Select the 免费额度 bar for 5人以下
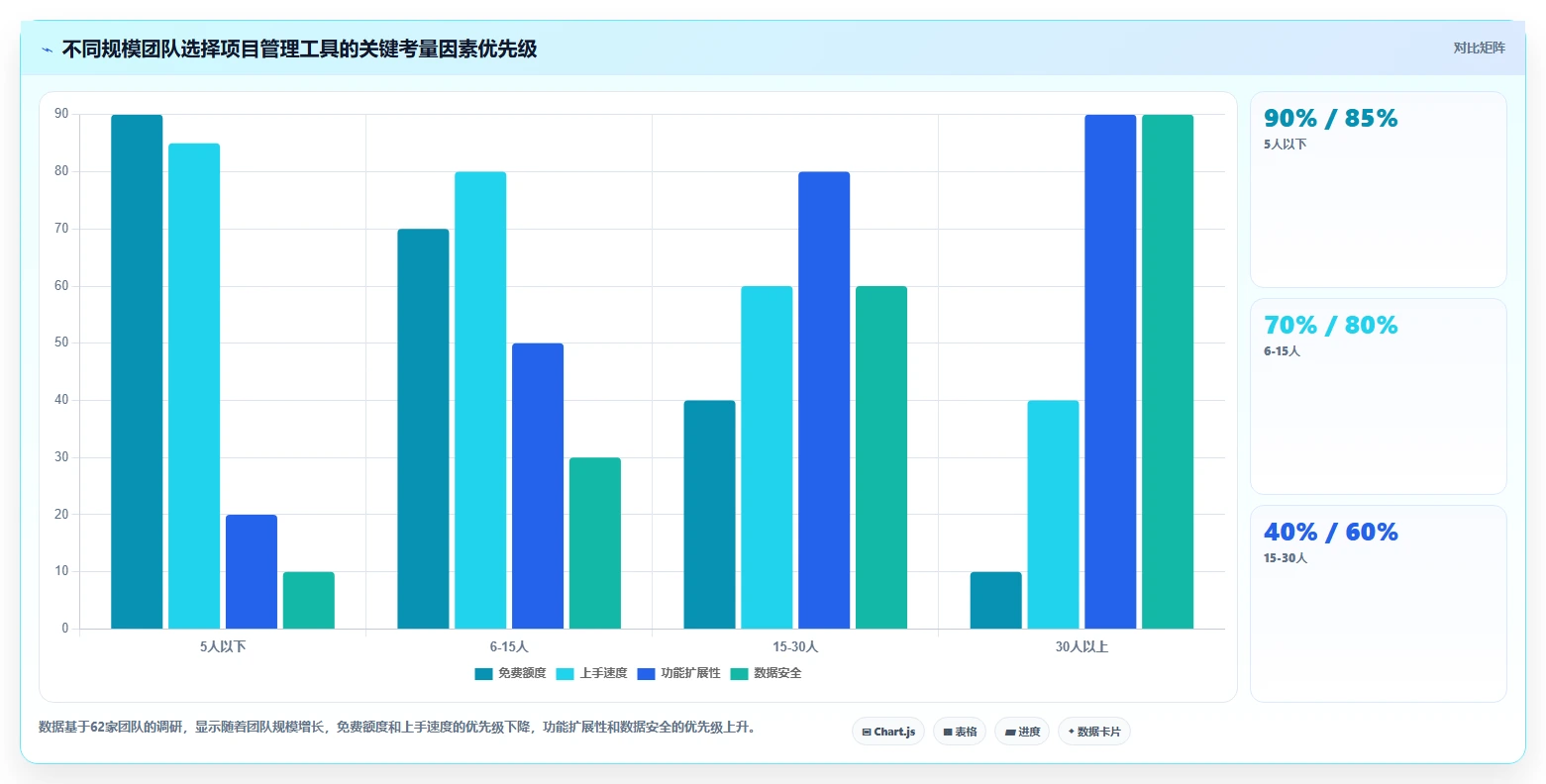The width and height of the screenshot is (1546, 784). [x=137, y=371]
